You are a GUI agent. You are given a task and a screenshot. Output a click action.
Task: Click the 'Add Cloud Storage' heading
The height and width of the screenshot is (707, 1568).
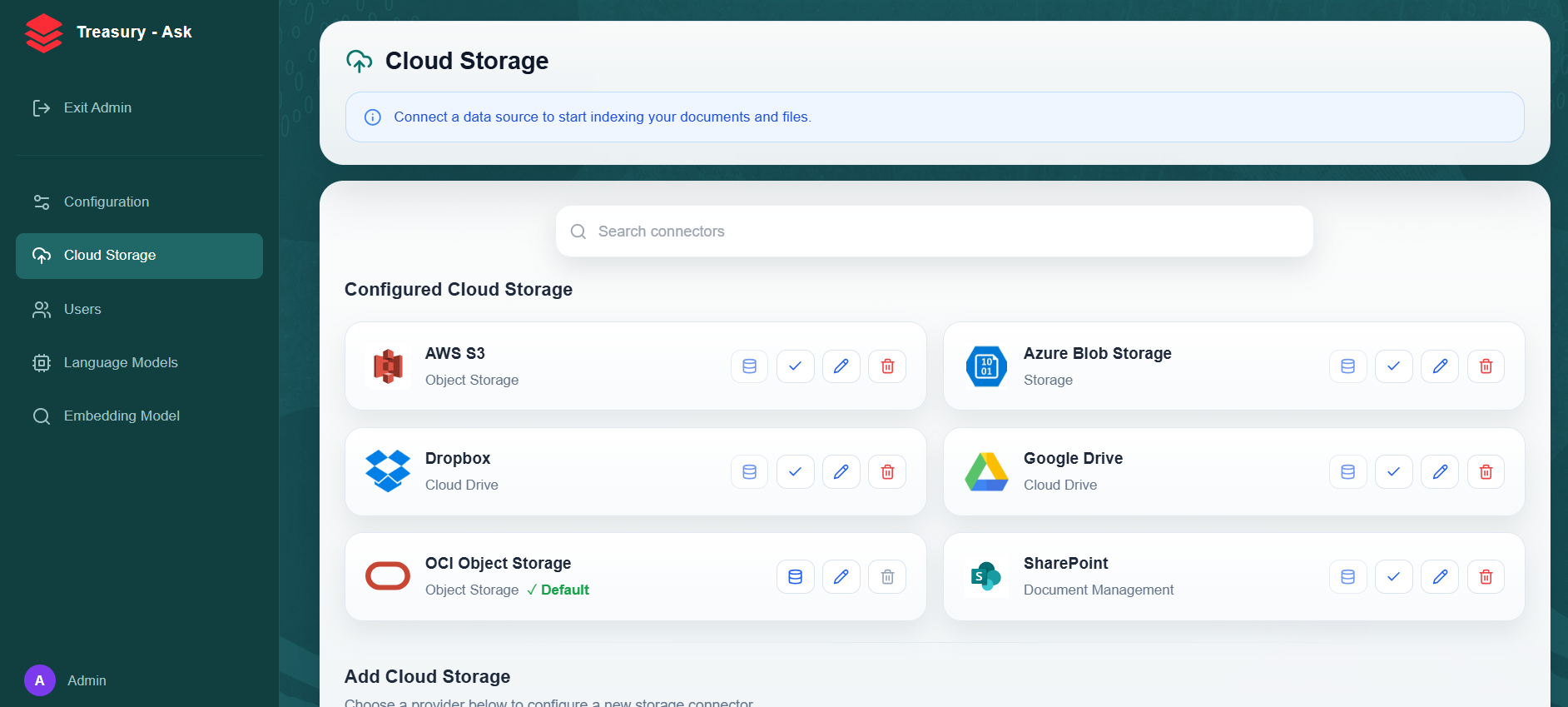(428, 677)
